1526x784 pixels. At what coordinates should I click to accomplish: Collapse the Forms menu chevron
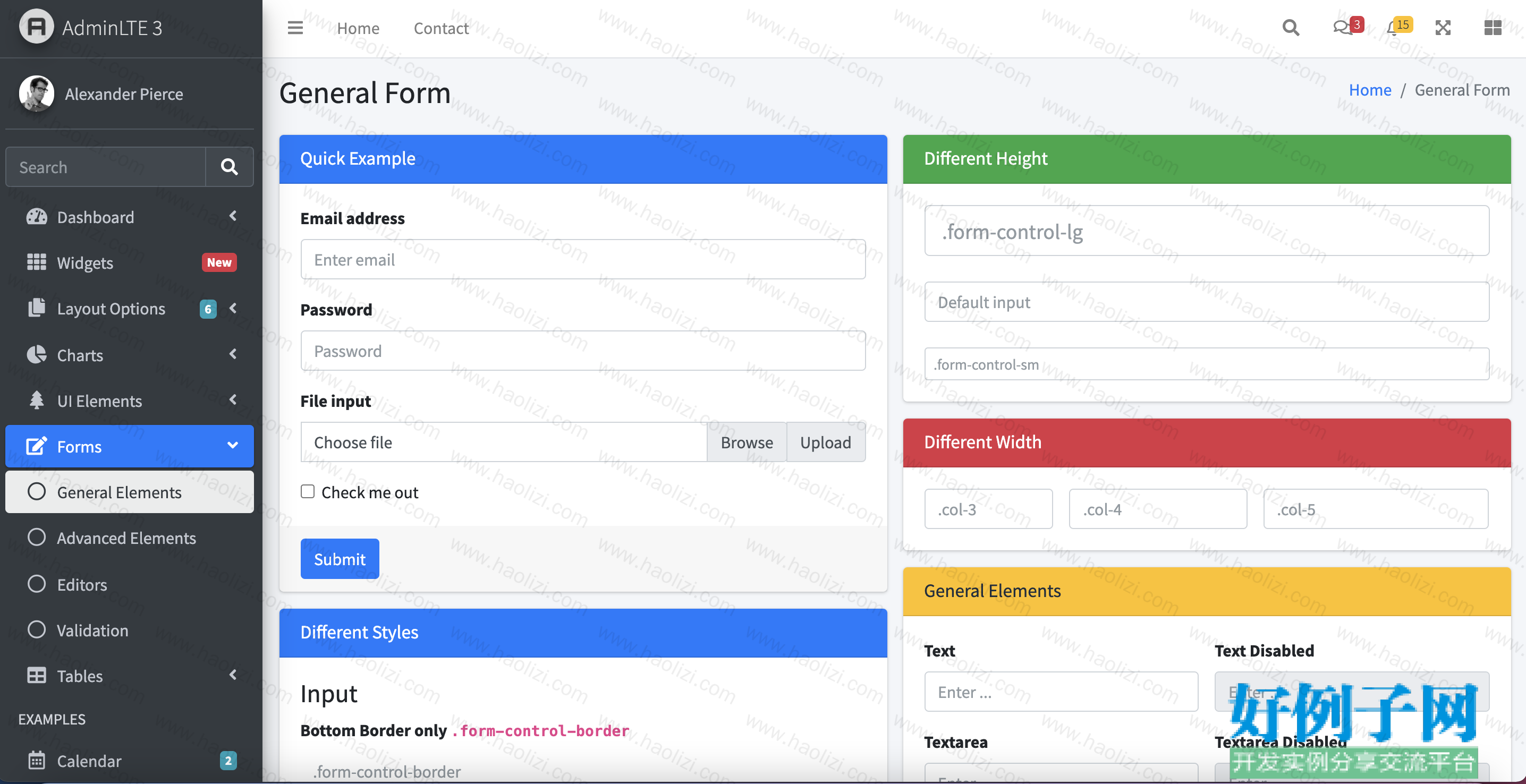tap(233, 445)
